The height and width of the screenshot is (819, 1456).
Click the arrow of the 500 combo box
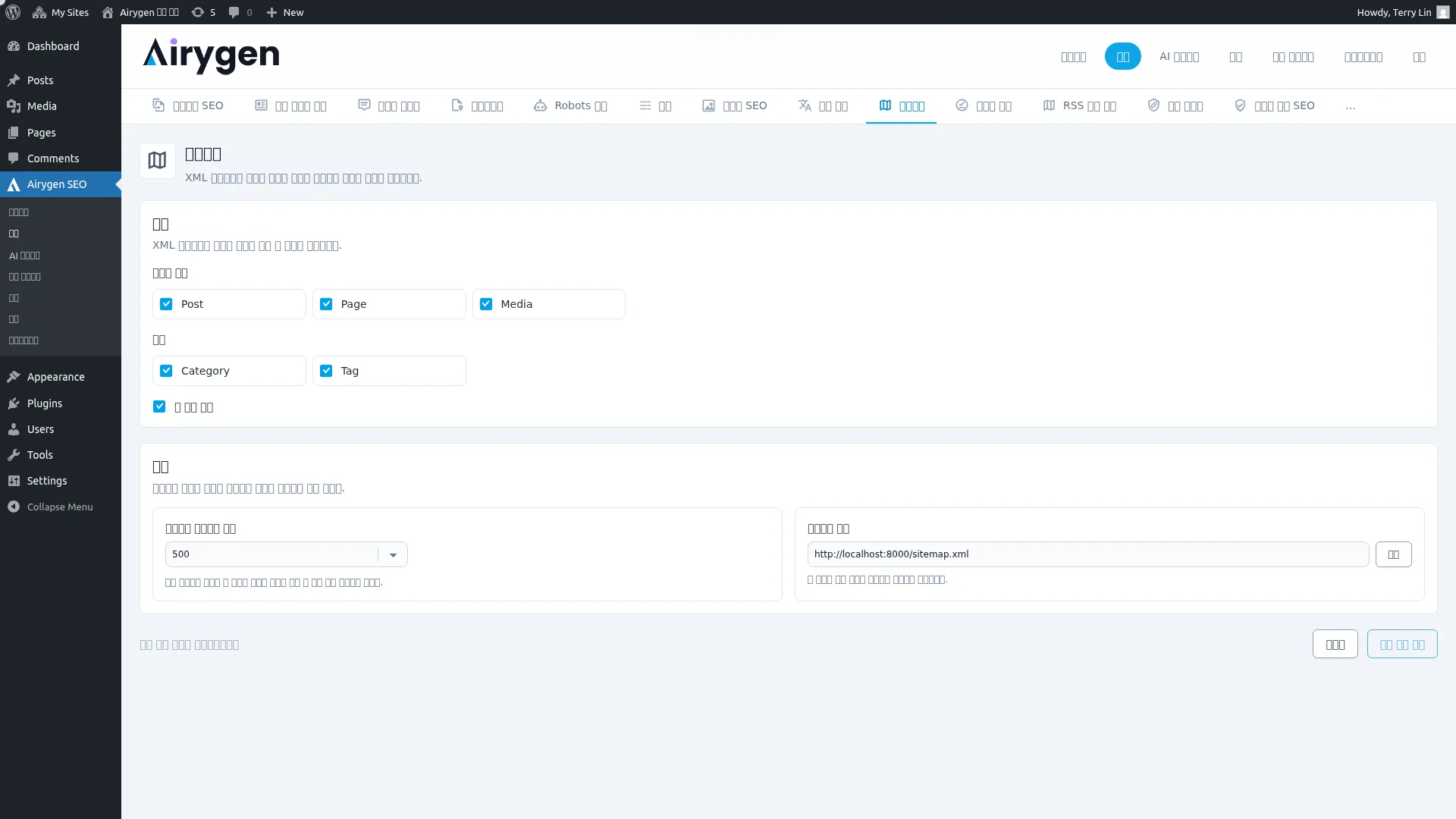[x=393, y=555]
